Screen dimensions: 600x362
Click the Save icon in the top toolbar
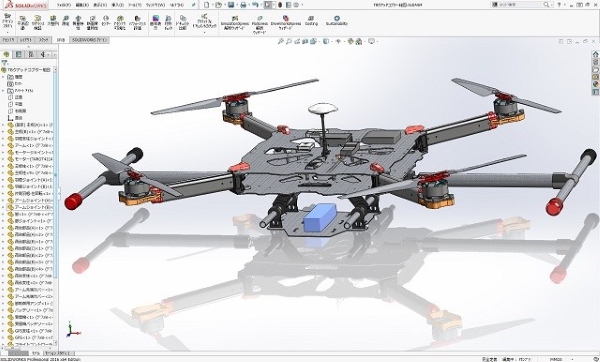231,5
